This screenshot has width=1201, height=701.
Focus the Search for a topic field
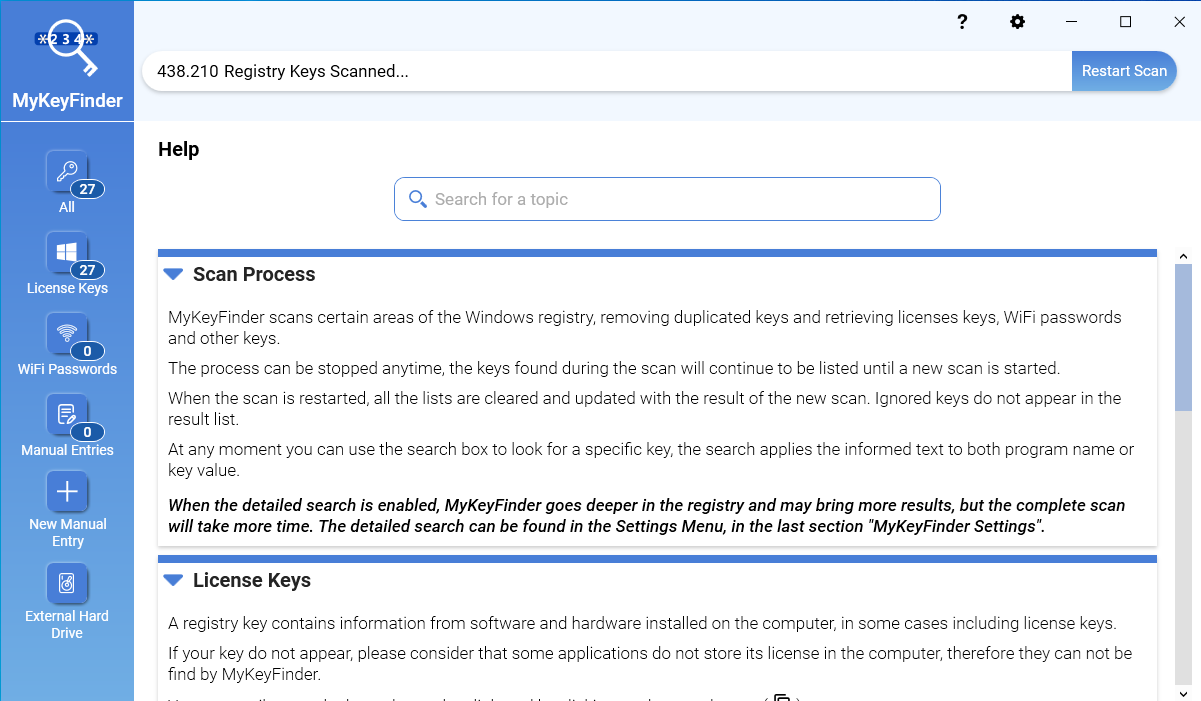tap(667, 199)
